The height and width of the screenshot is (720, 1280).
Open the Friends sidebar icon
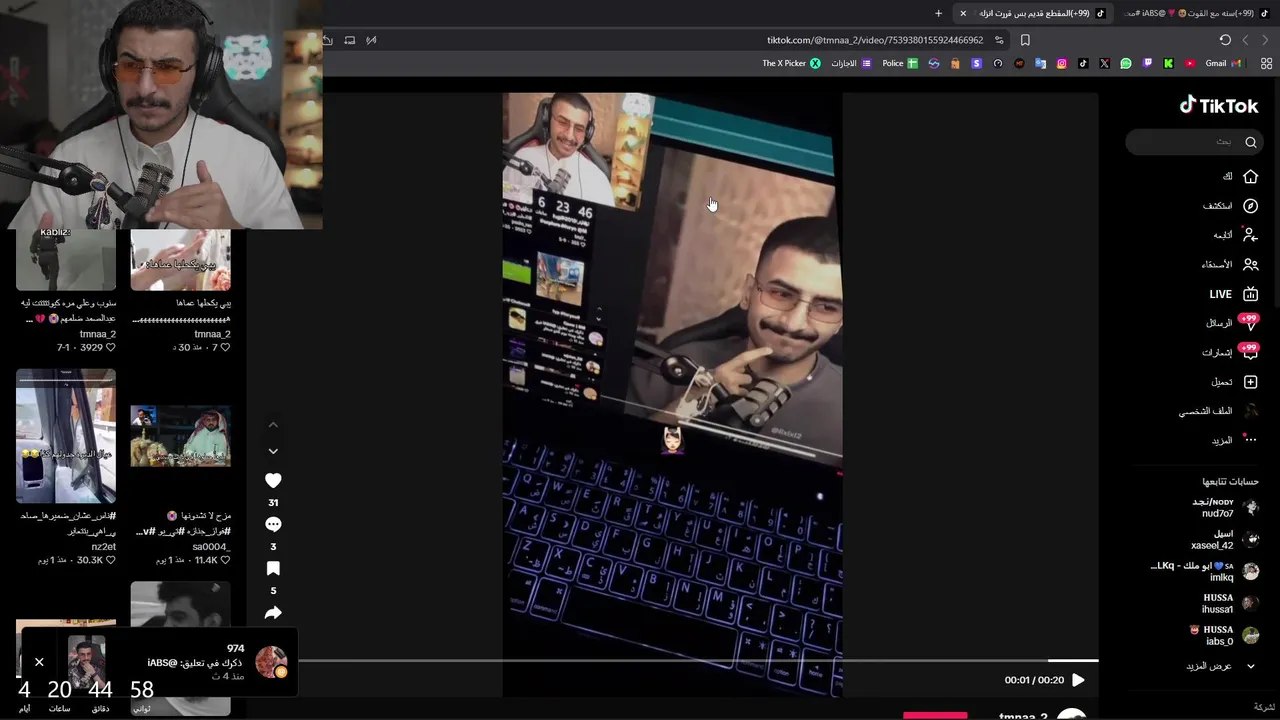tap(1250, 265)
